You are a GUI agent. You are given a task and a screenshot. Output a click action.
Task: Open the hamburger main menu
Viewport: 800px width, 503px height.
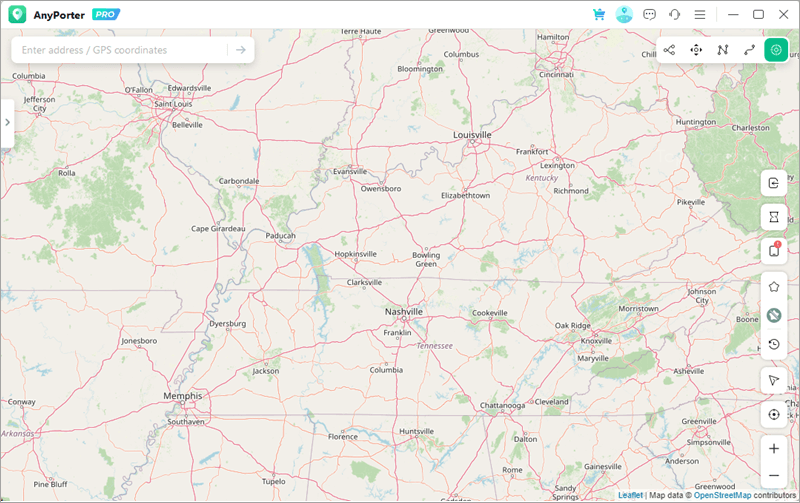tap(700, 15)
